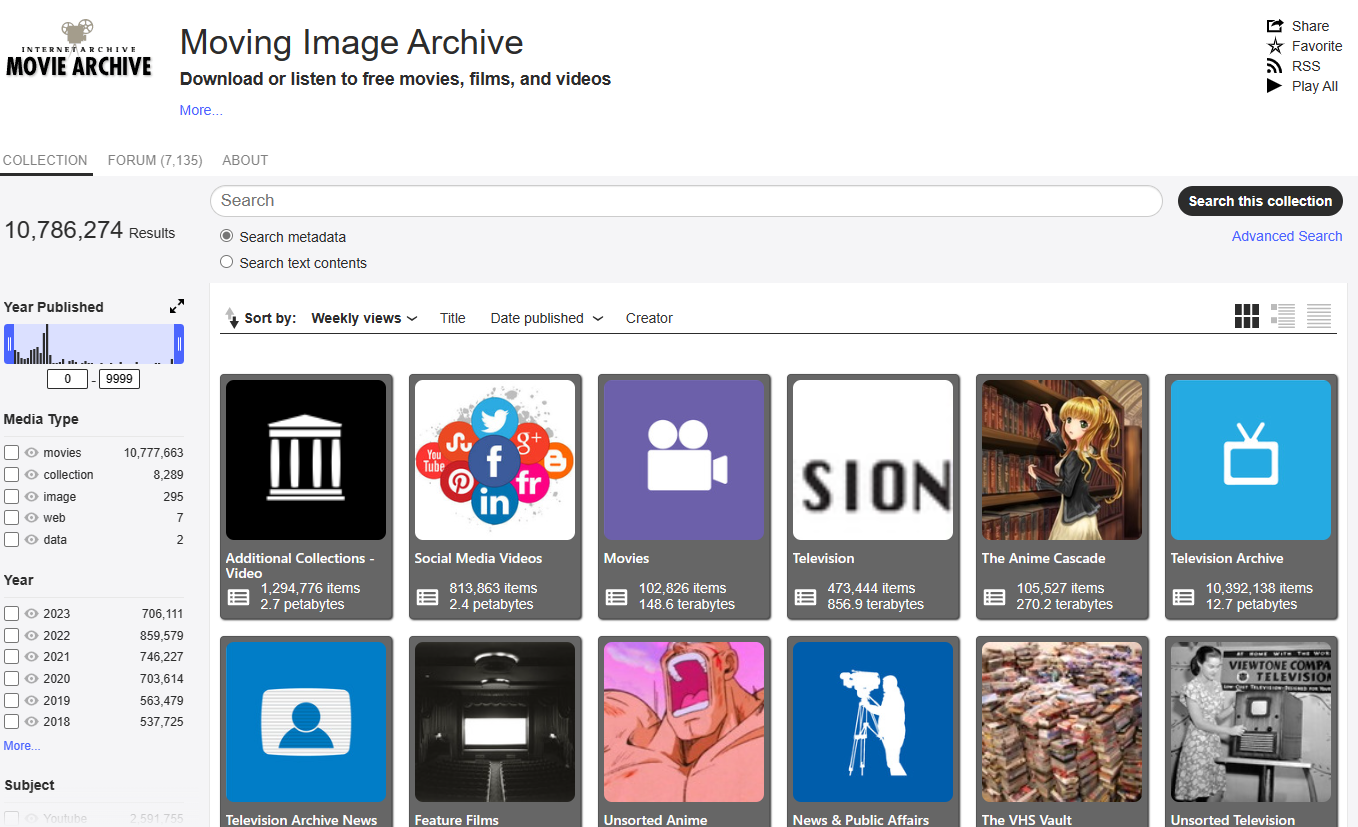This screenshot has height=827, width=1358.
Task: Click list icon under Television tile
Action: click(x=805, y=597)
